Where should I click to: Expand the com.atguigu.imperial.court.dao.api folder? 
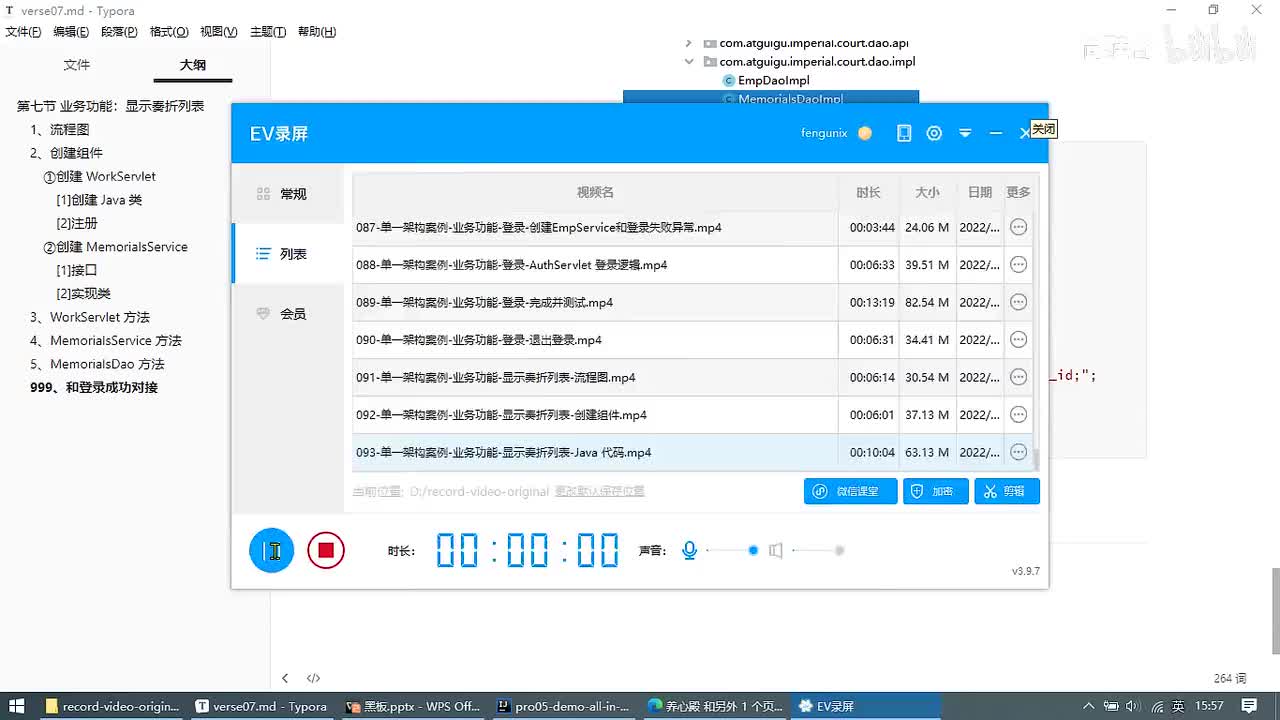coord(688,43)
